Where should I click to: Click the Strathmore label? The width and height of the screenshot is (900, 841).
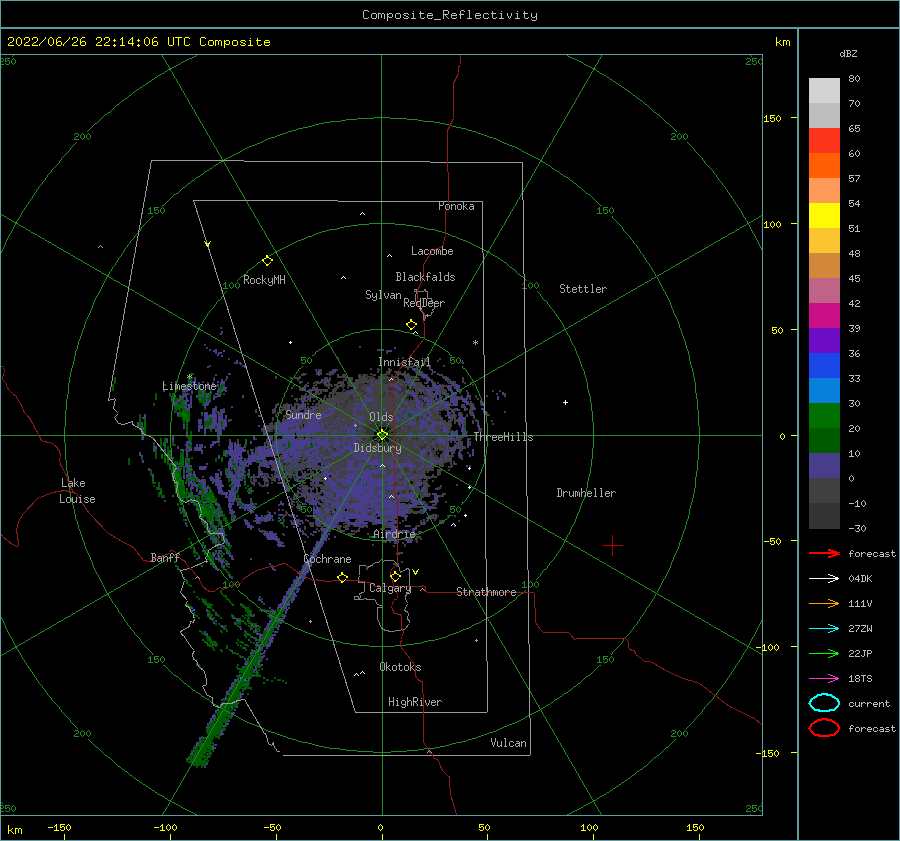tap(486, 592)
